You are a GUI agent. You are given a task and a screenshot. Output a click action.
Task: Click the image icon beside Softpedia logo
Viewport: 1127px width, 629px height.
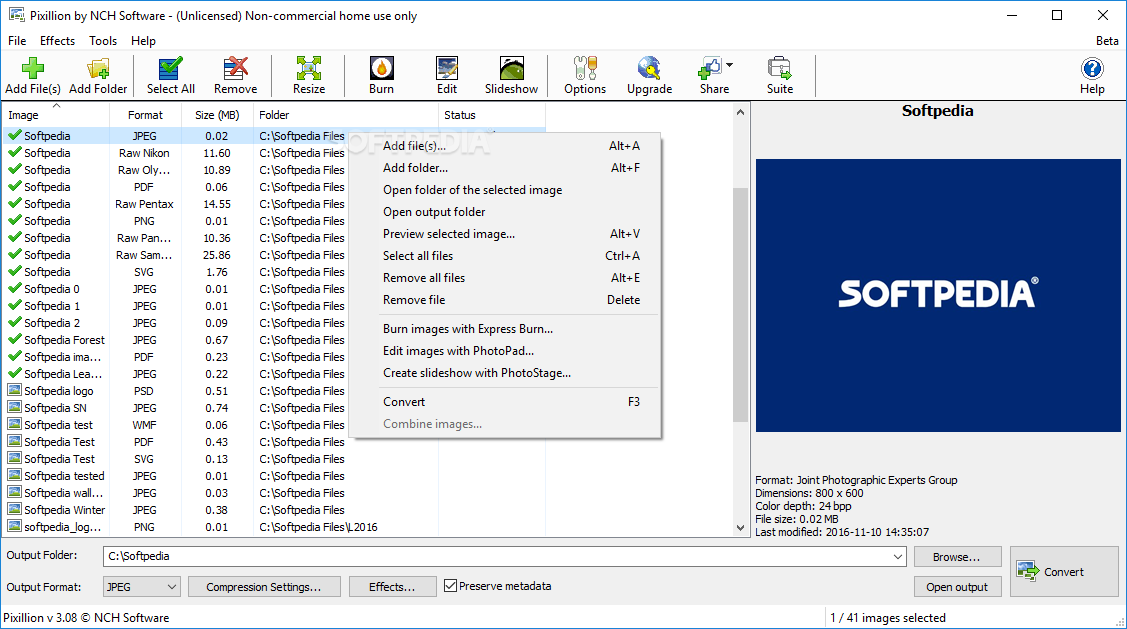[x=14, y=390]
